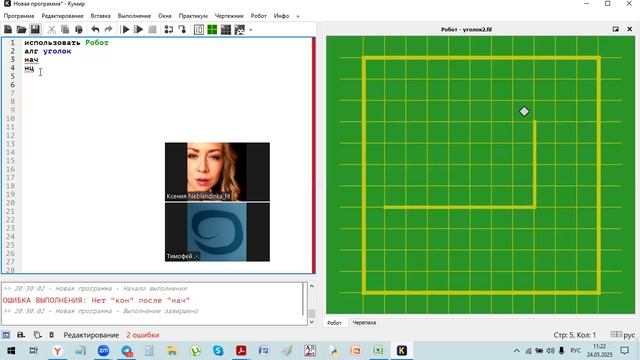
Task: Save the current program
Action: click(x=35, y=29)
